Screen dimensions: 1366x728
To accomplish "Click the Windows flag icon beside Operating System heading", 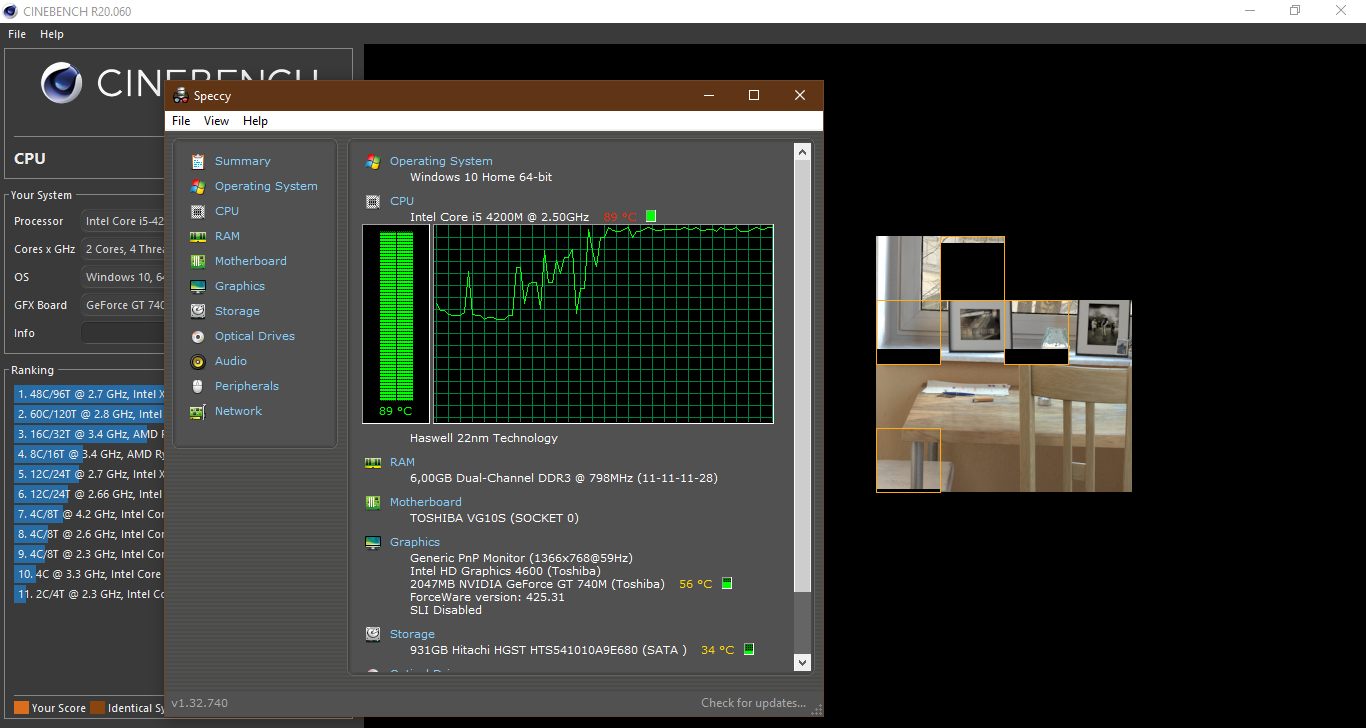I will tap(373, 161).
